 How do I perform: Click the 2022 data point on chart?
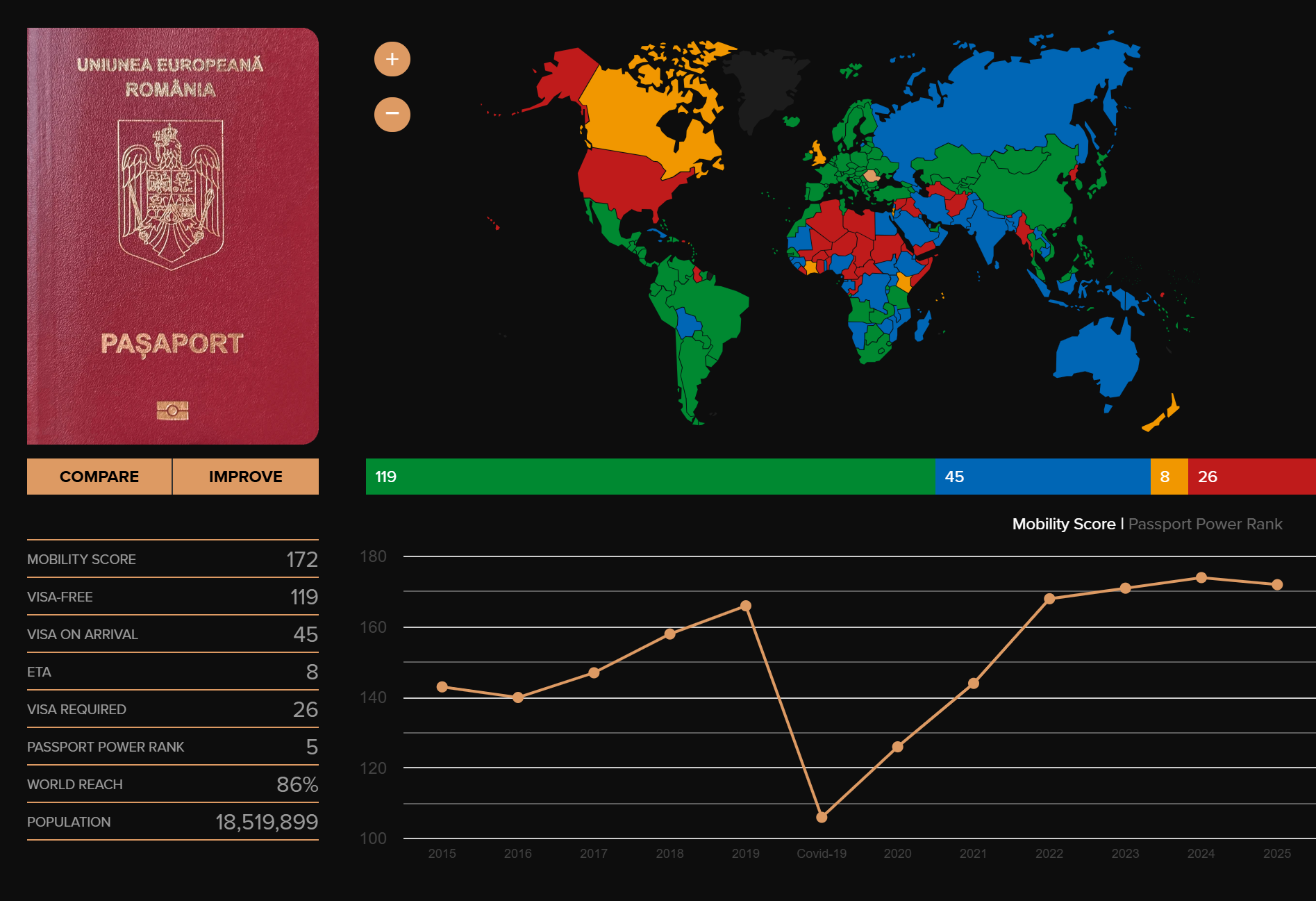coord(1049,599)
